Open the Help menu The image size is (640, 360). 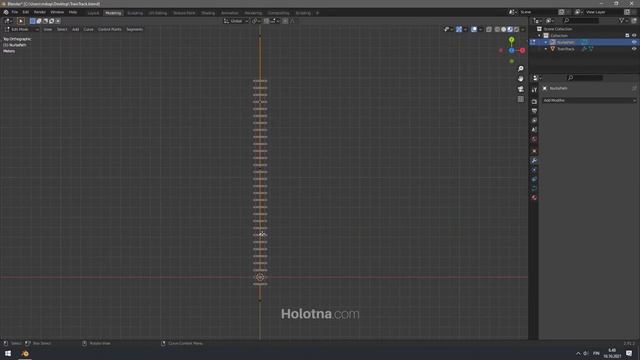73,12
